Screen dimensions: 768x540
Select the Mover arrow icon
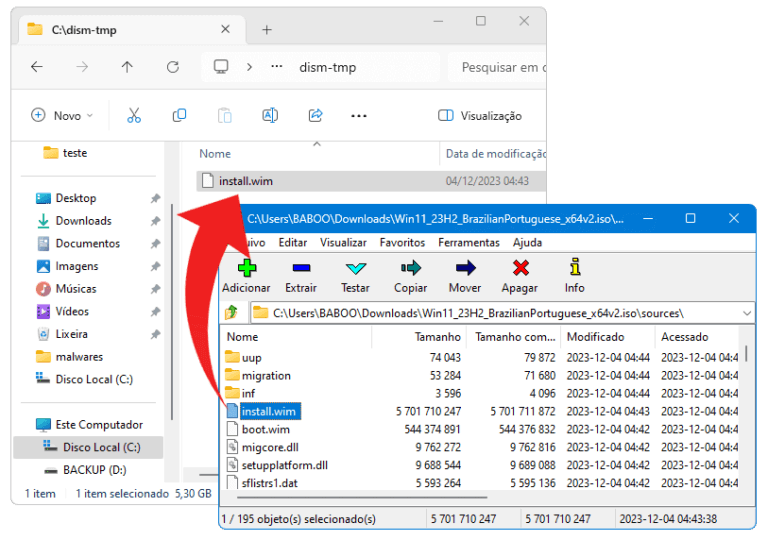click(465, 268)
